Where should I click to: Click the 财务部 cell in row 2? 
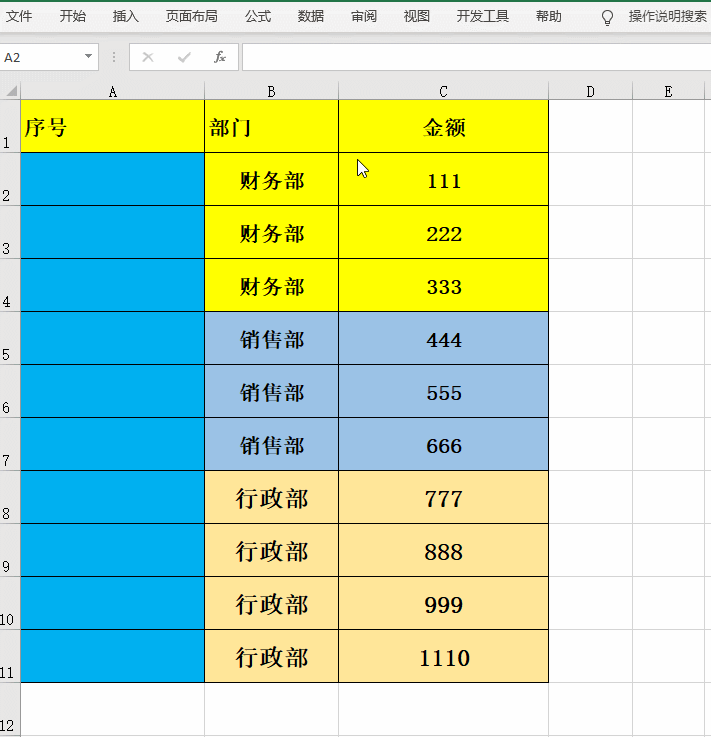[272, 179]
